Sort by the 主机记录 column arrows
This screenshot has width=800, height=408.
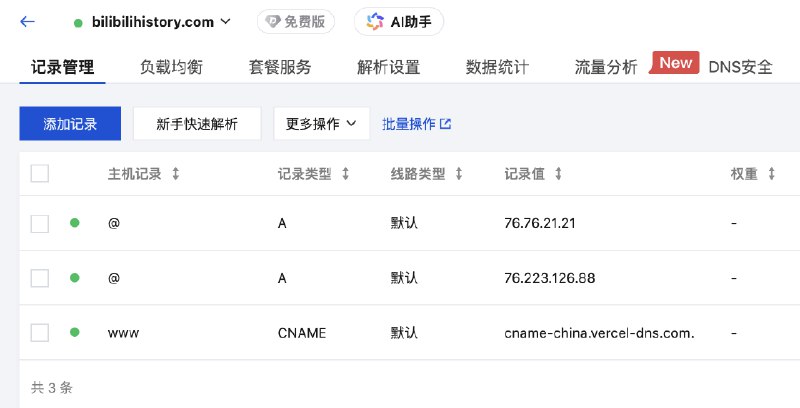pos(176,174)
